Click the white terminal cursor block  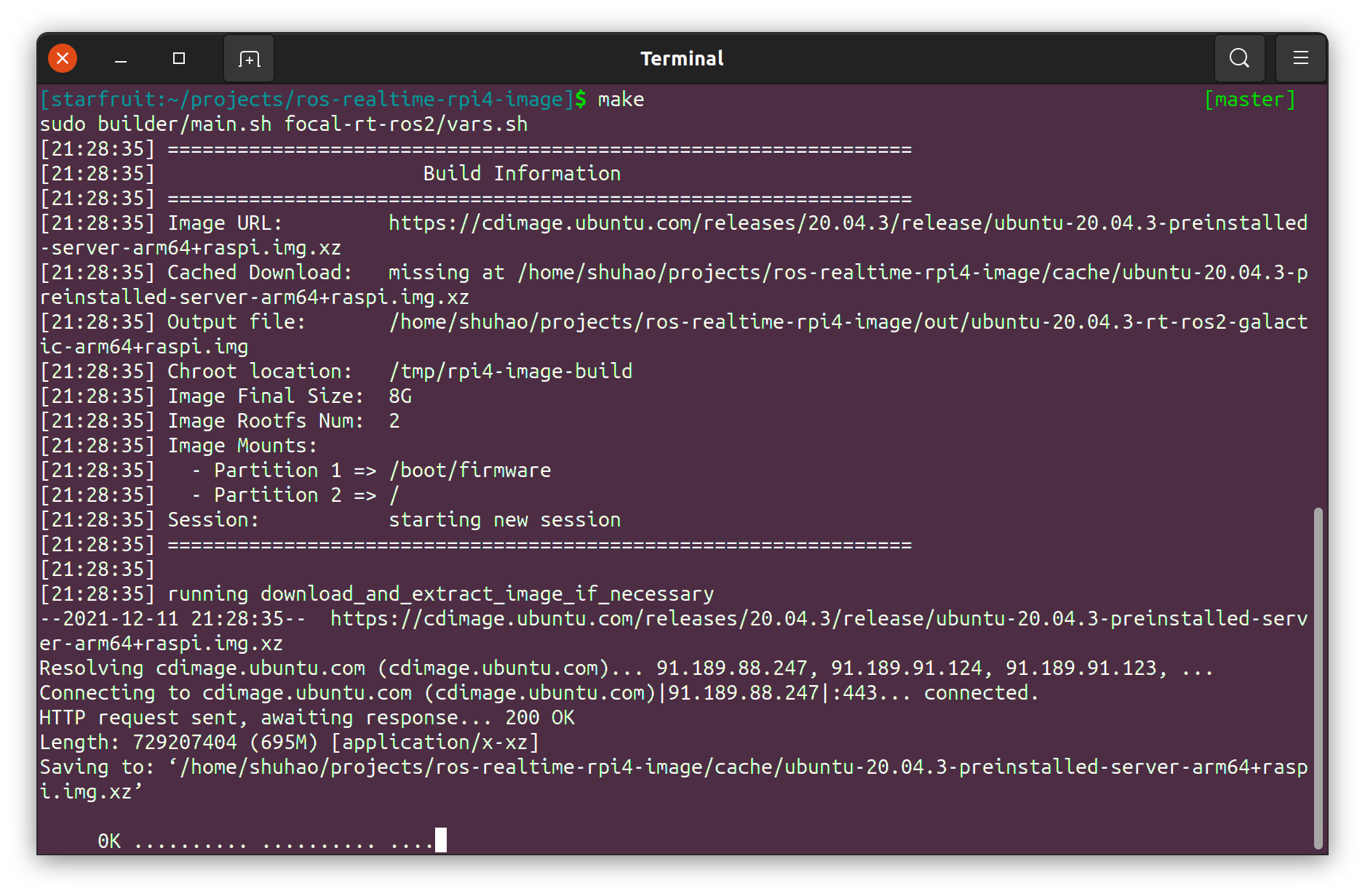[441, 840]
